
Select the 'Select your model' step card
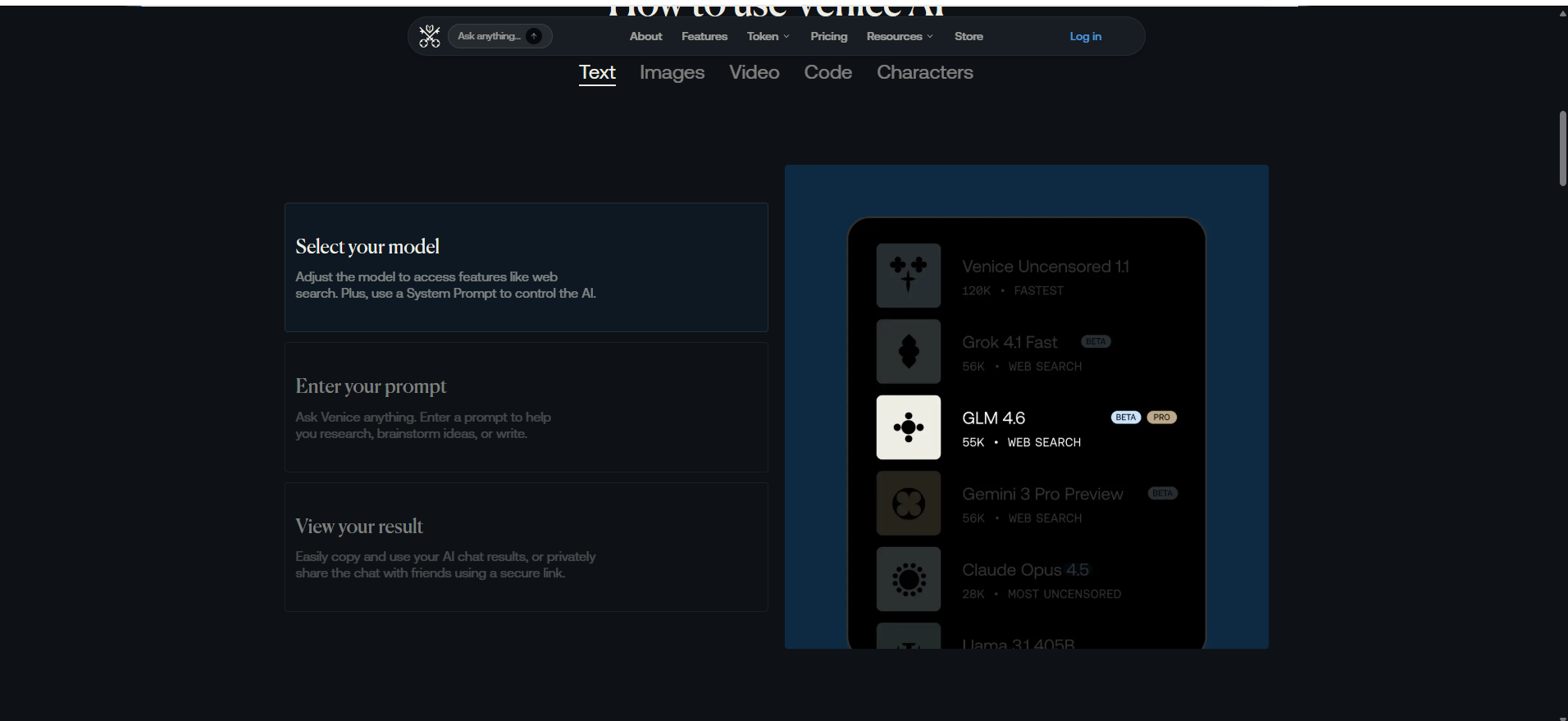coord(526,267)
